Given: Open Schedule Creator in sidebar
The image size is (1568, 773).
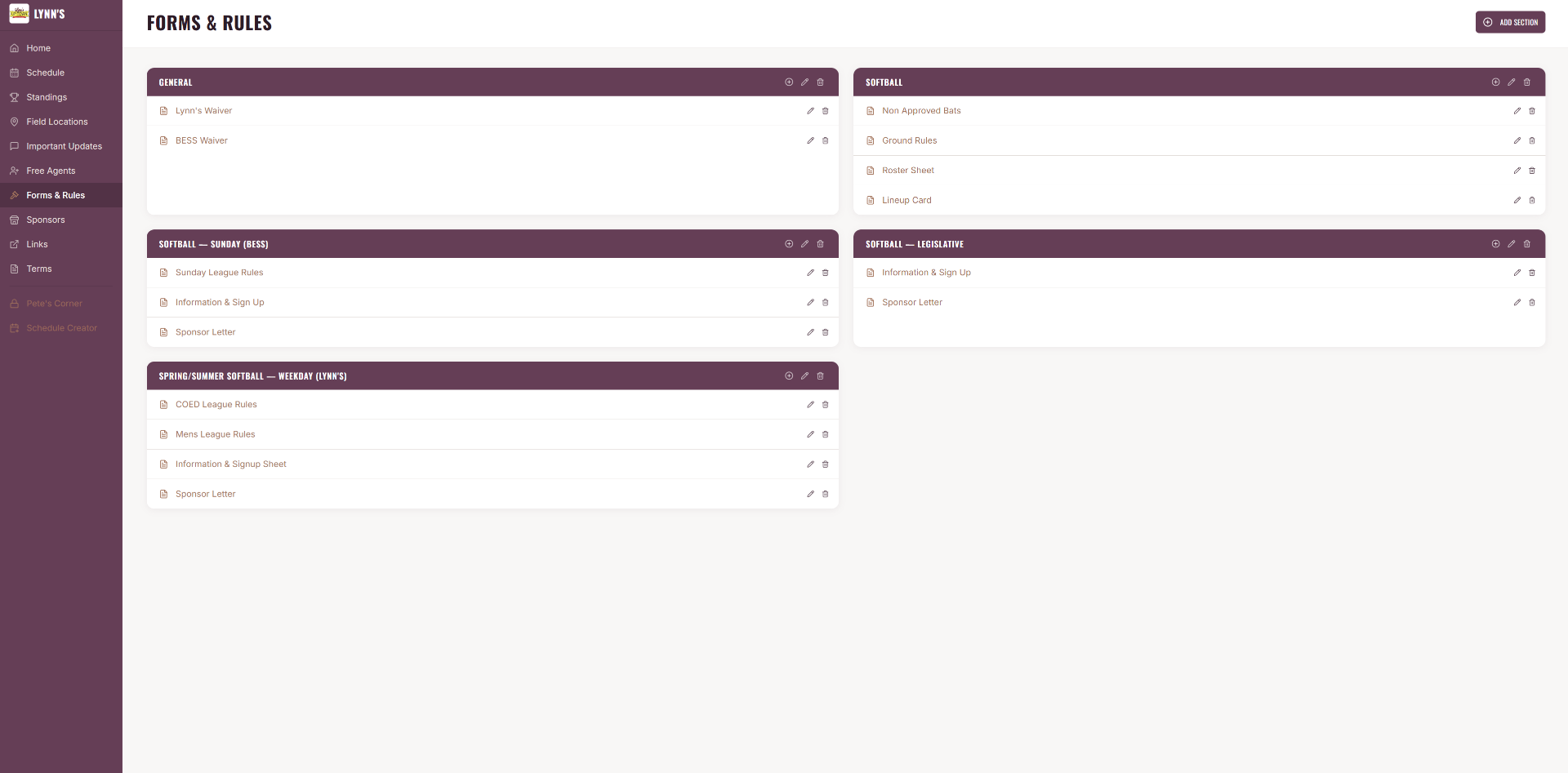Looking at the screenshot, I should [x=61, y=328].
